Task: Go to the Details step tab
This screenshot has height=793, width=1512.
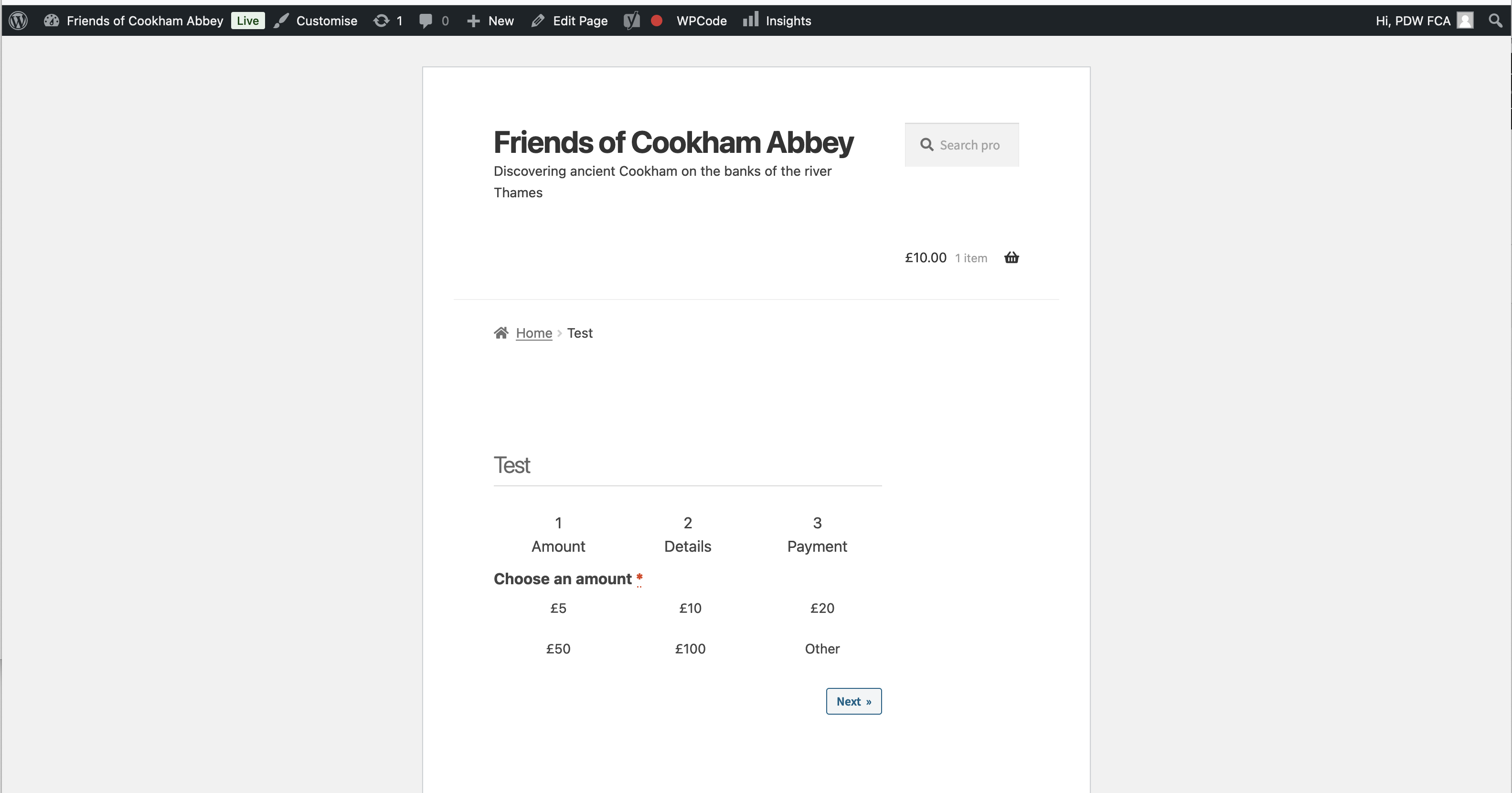Action: pyautogui.click(x=687, y=534)
